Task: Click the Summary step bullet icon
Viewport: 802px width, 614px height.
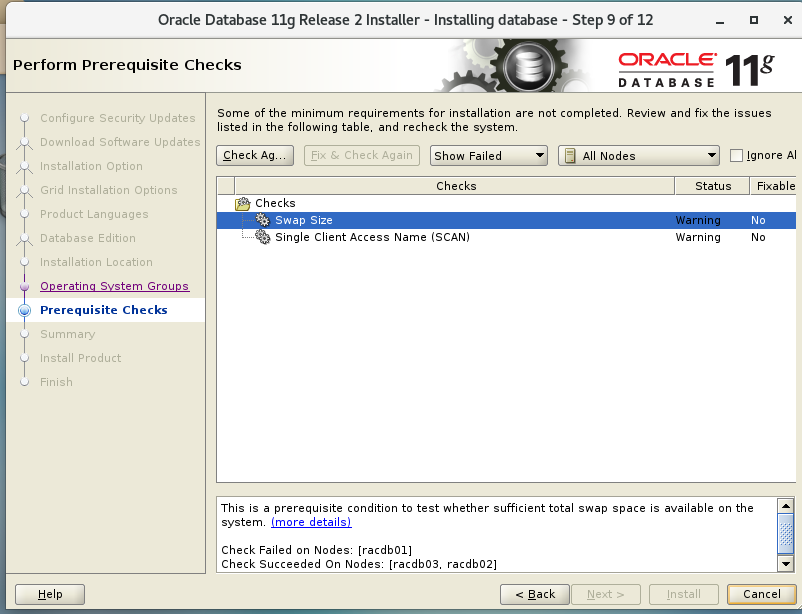Action: point(23,334)
